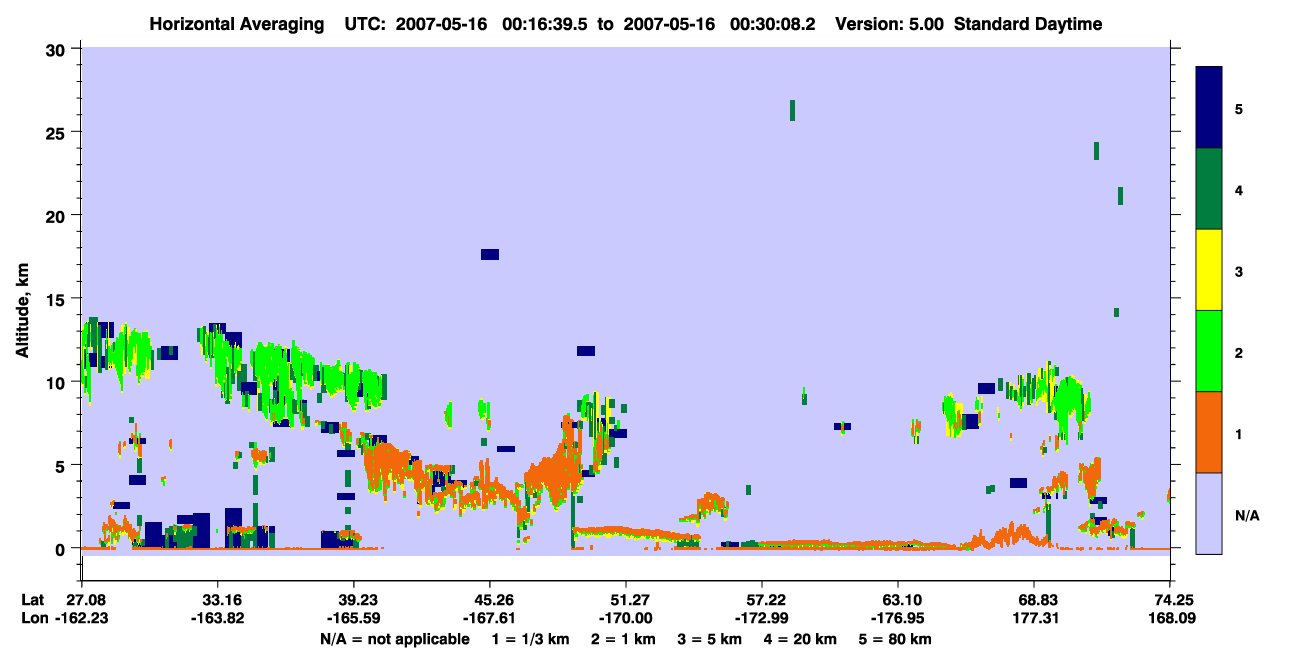Click longitude value 168.09

(x=1170, y=618)
